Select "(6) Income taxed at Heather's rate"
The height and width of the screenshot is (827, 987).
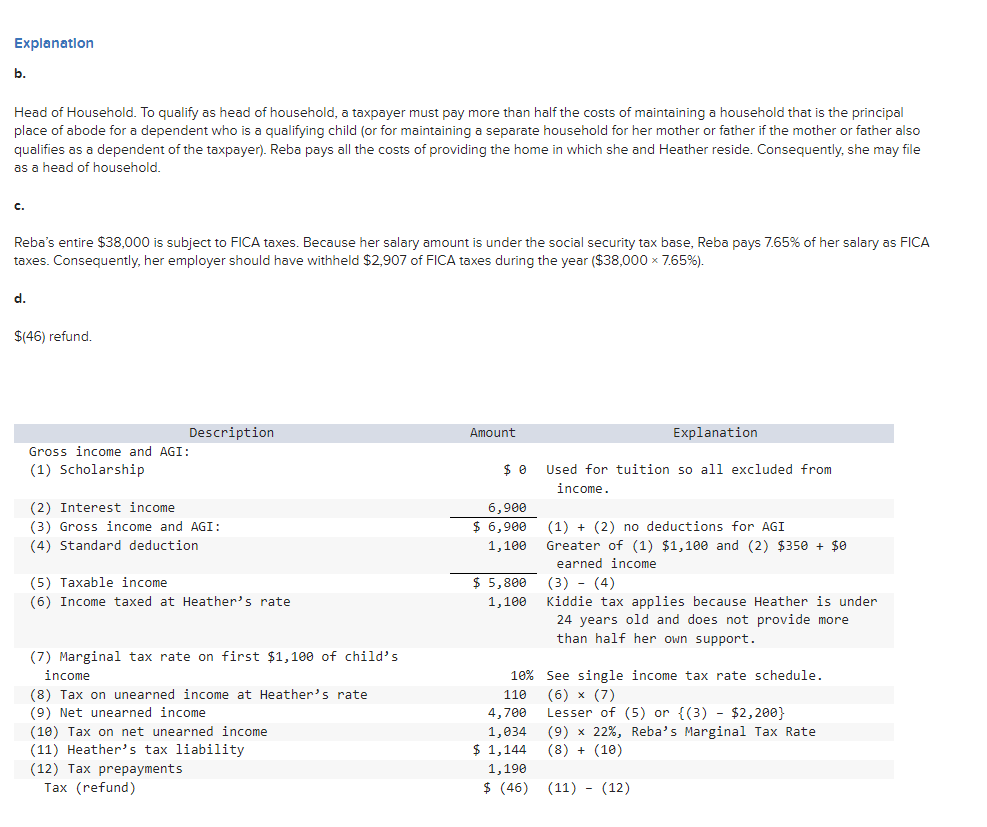coord(160,602)
